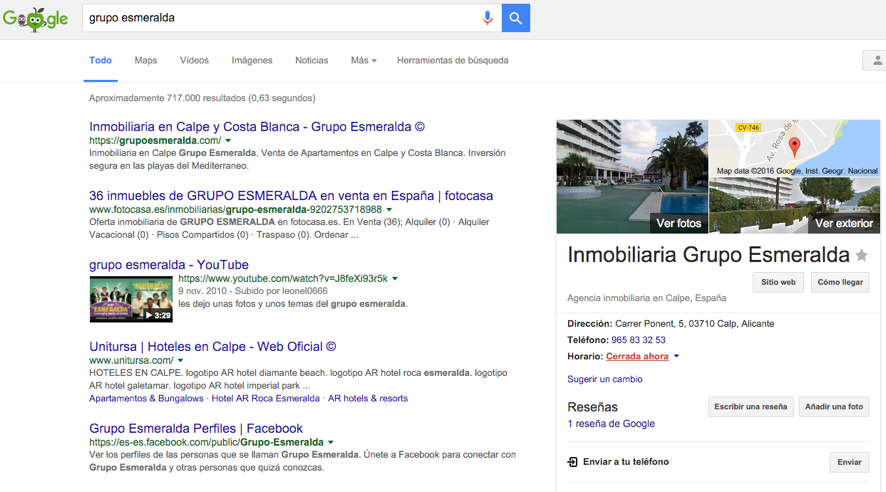Click the Escribir una reseña button
The height and width of the screenshot is (492, 886).
coord(750,407)
